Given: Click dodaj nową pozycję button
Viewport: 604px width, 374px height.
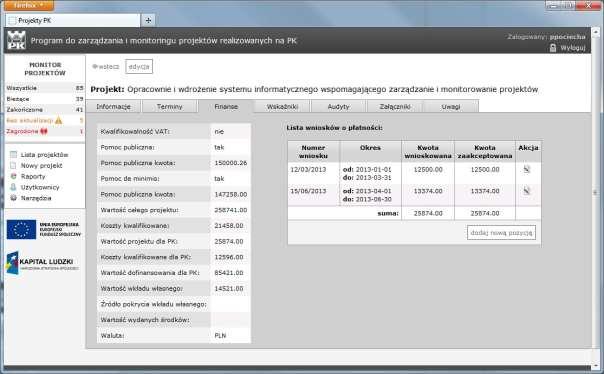Looking at the screenshot, I should [x=502, y=233].
